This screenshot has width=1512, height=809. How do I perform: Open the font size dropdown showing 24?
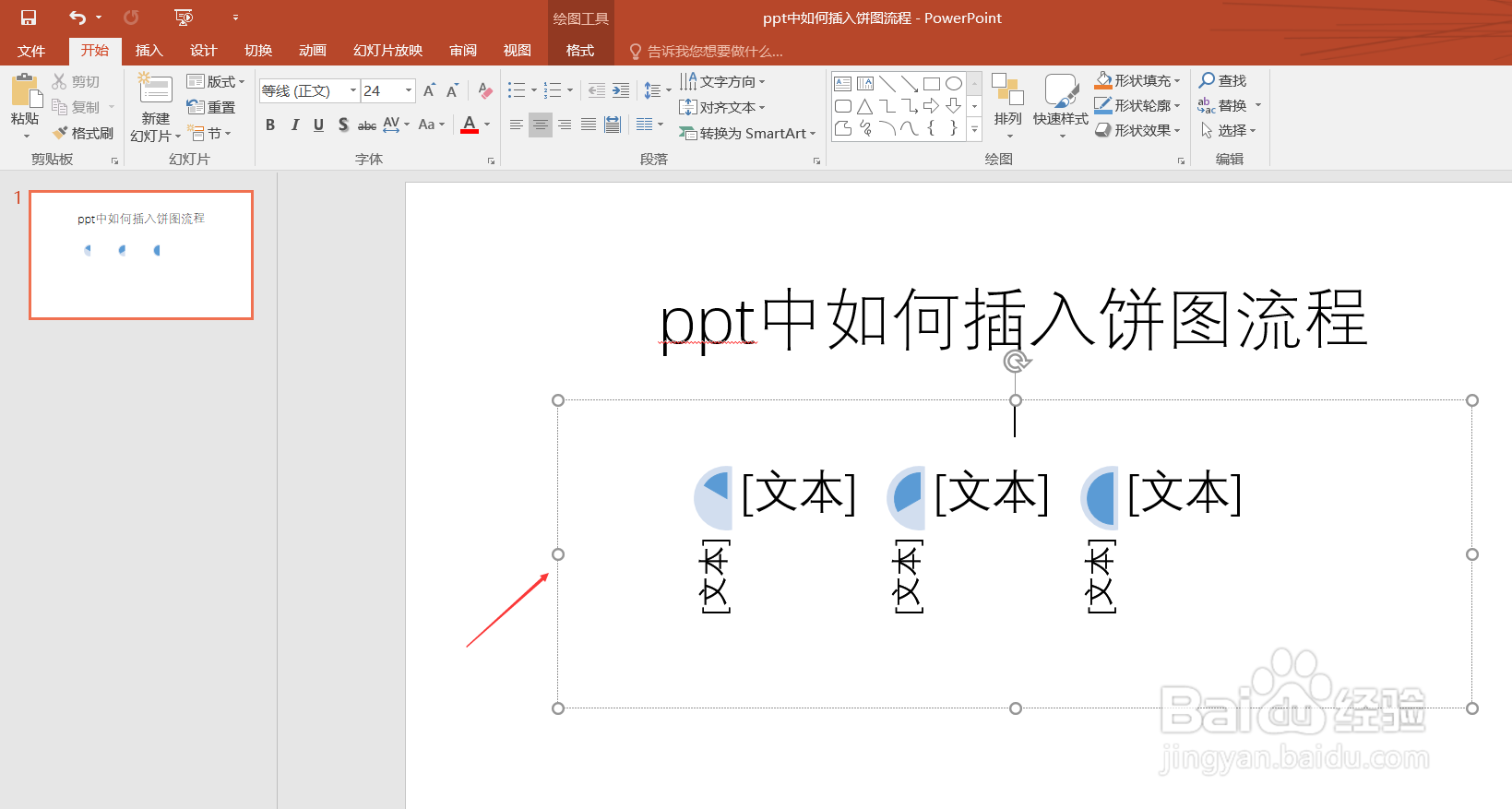coord(409,90)
